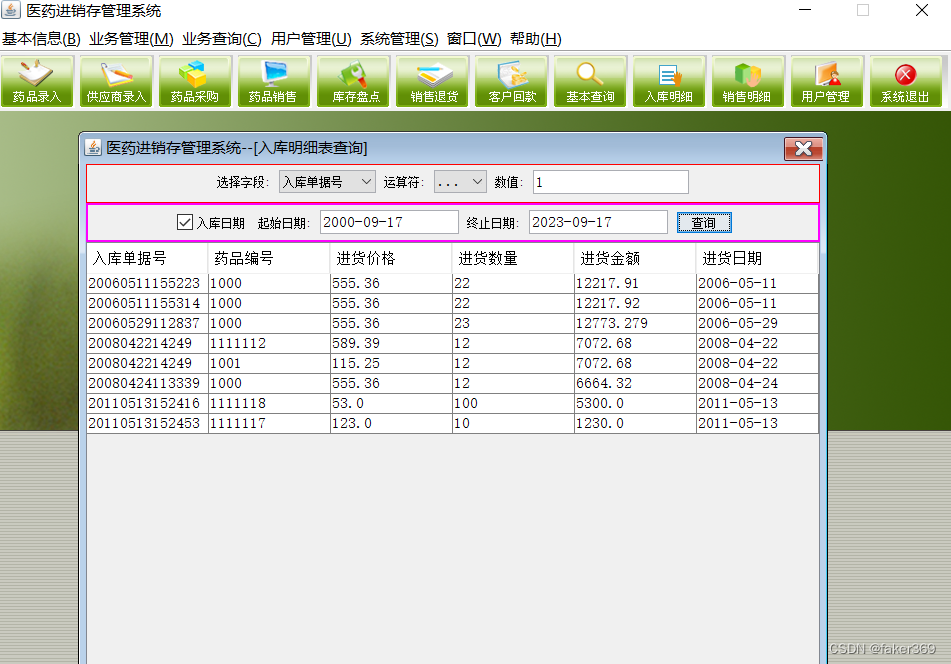
Task: Open the 用户管理 toolbar icon
Action: click(x=827, y=81)
